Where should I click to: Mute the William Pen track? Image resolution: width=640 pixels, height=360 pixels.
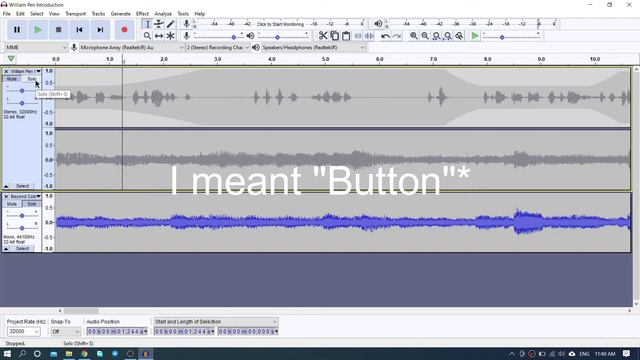click(12, 79)
